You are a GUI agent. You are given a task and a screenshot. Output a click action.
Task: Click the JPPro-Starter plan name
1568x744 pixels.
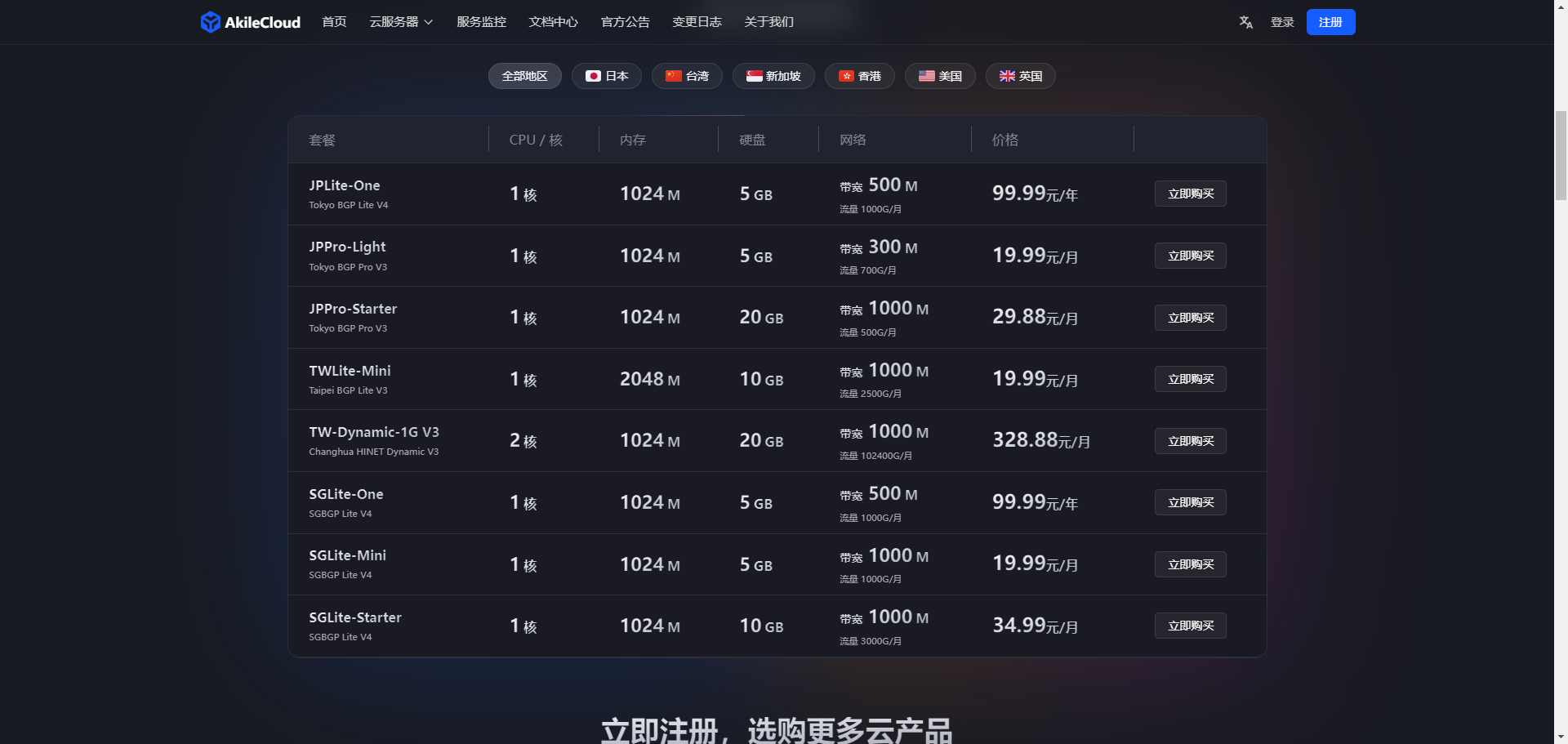353,309
